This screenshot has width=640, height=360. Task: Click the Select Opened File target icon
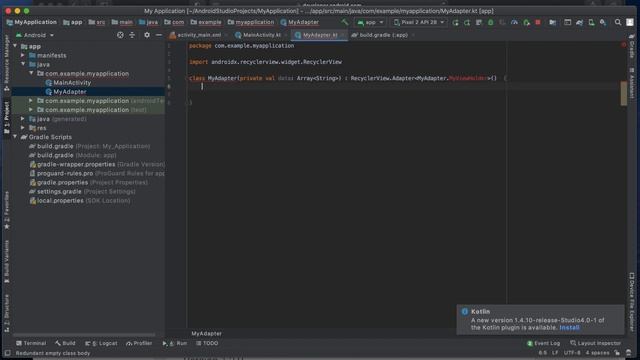pyautogui.click(x=120, y=35)
